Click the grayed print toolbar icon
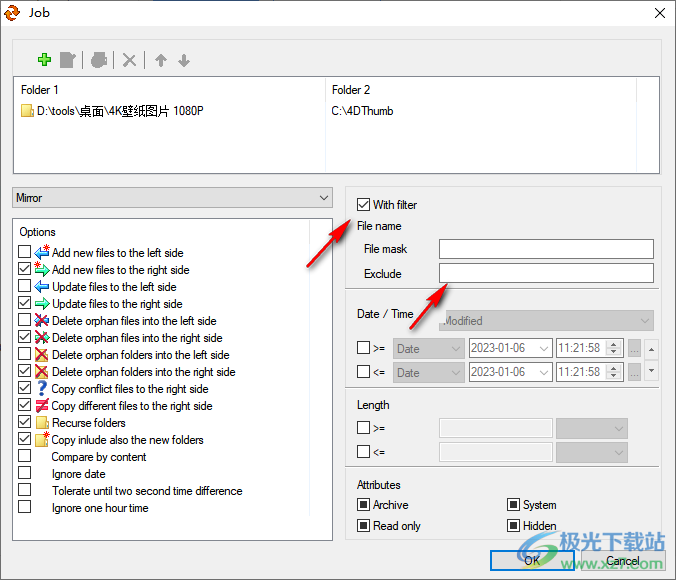 coord(99,60)
